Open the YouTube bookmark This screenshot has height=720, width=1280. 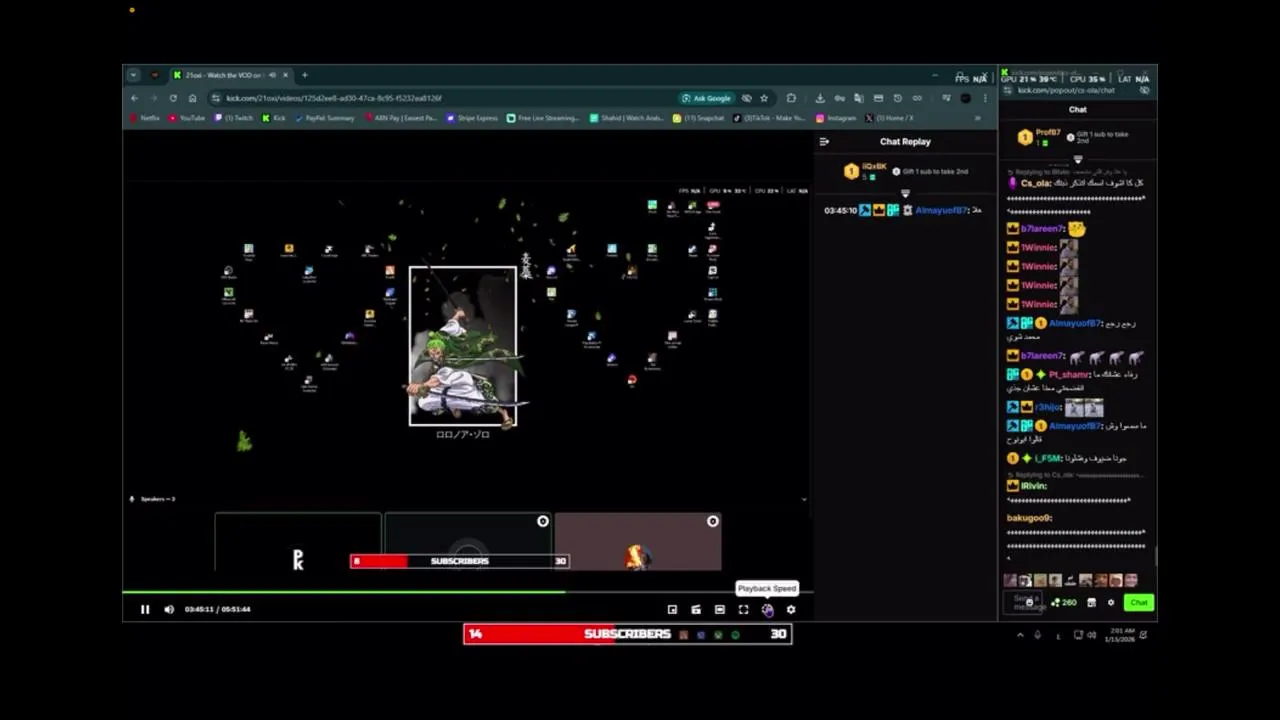pyautogui.click(x=187, y=118)
